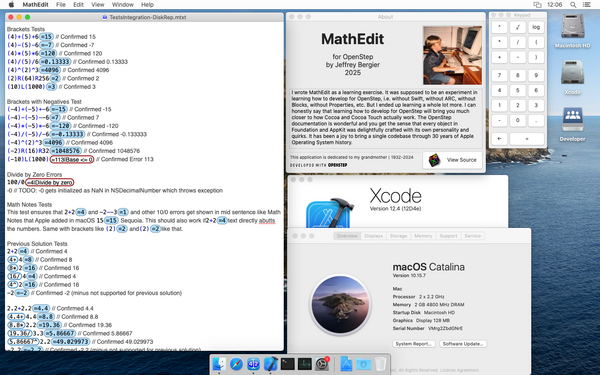Open the Downloads folder in the Dock
600x375 pixels.
[x=363, y=364]
